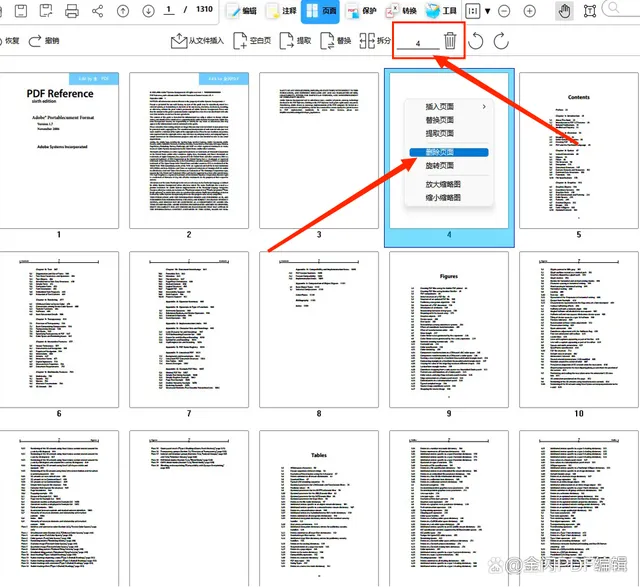Choose 删除页面 in context menu
Image resolution: width=640 pixels, height=587 pixels.
tap(440, 152)
